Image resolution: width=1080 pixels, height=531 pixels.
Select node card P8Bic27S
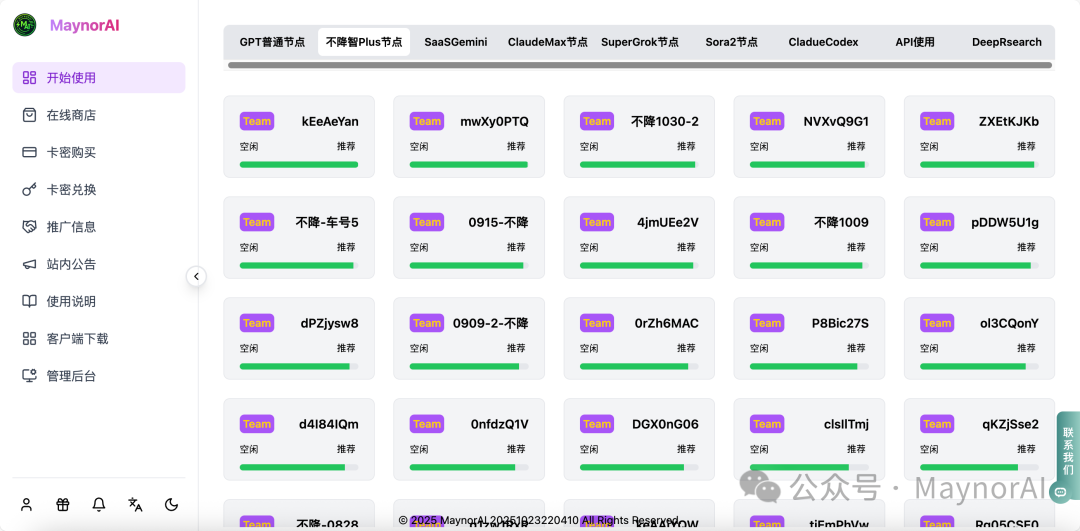point(809,338)
